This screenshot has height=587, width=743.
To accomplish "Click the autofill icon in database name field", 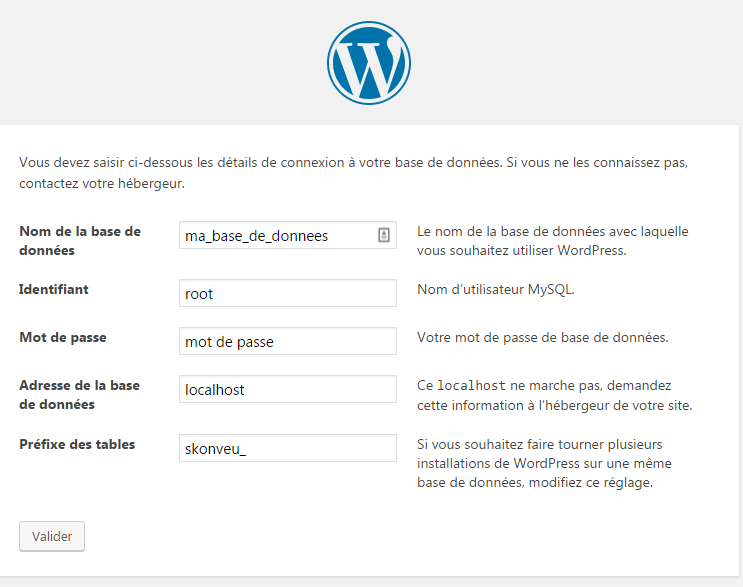I will tap(384, 235).
